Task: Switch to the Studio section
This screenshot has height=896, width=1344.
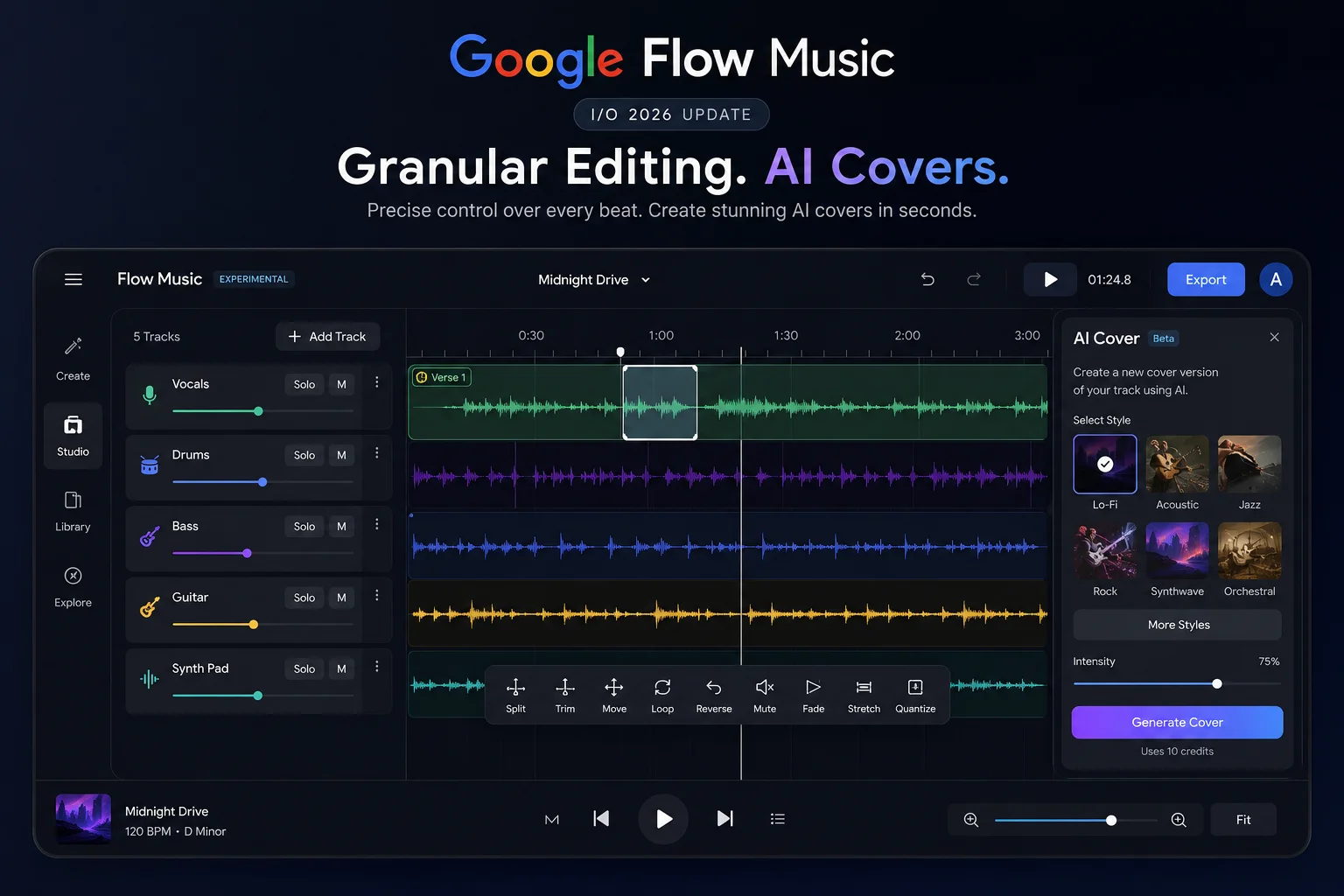Action: click(73, 436)
